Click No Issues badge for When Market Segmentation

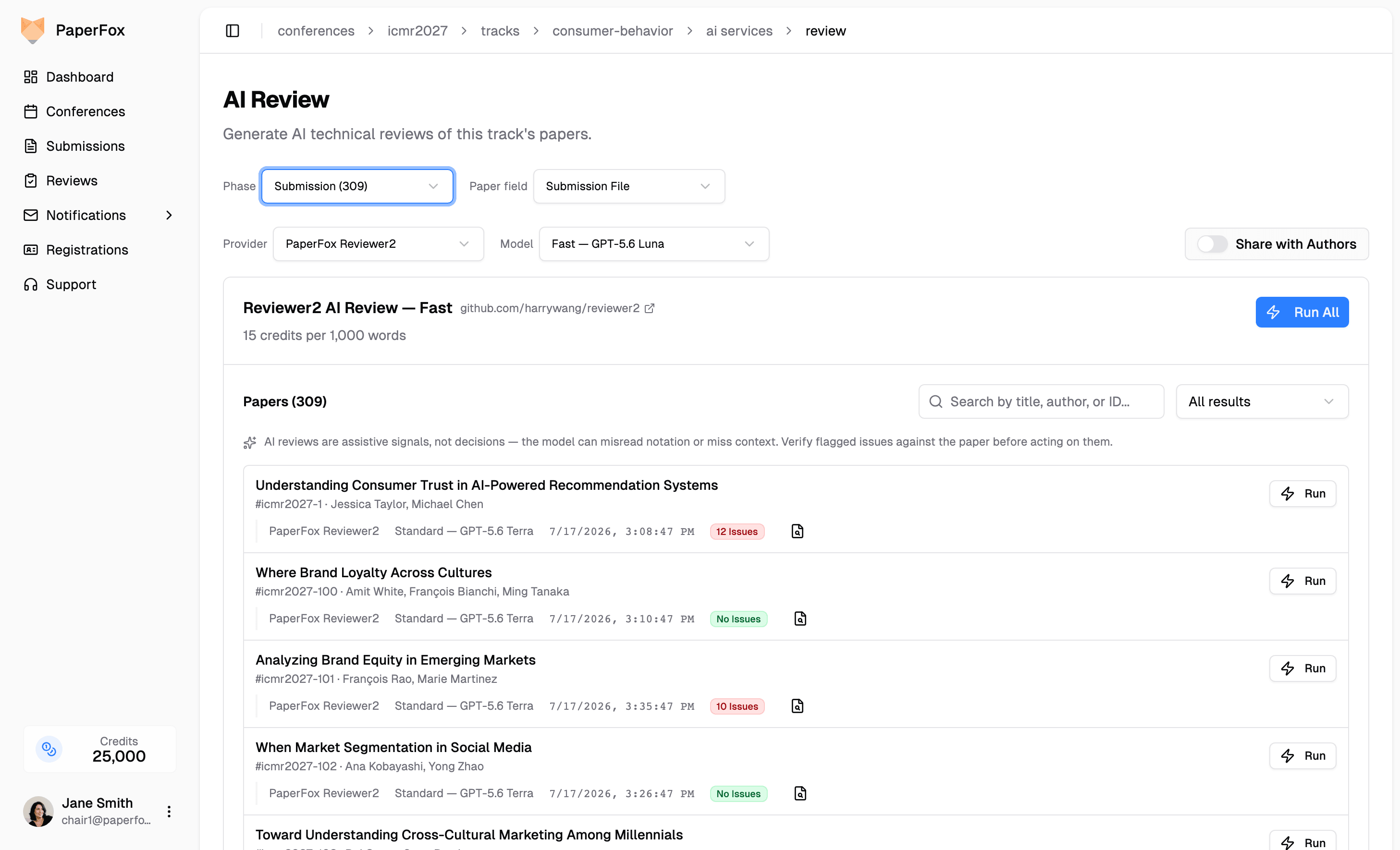point(738,794)
